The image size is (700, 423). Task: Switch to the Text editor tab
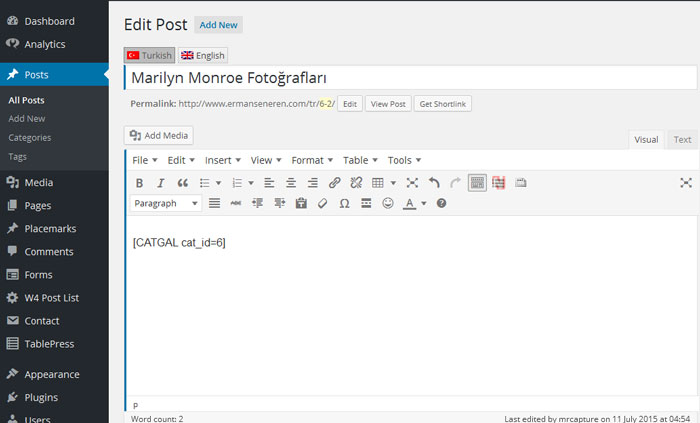[682, 140]
